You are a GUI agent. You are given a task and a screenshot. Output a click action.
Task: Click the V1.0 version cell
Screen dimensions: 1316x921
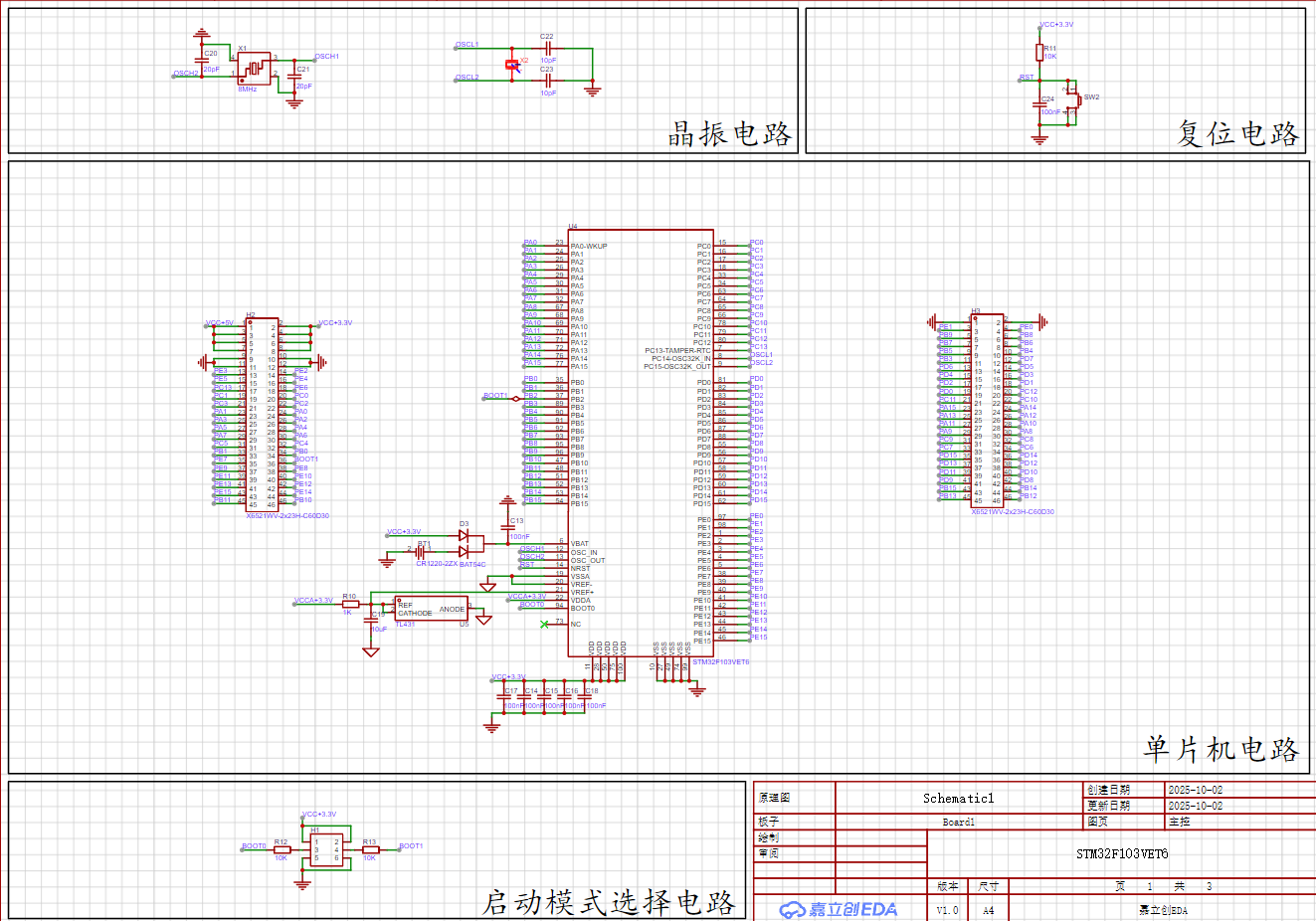tap(947, 909)
